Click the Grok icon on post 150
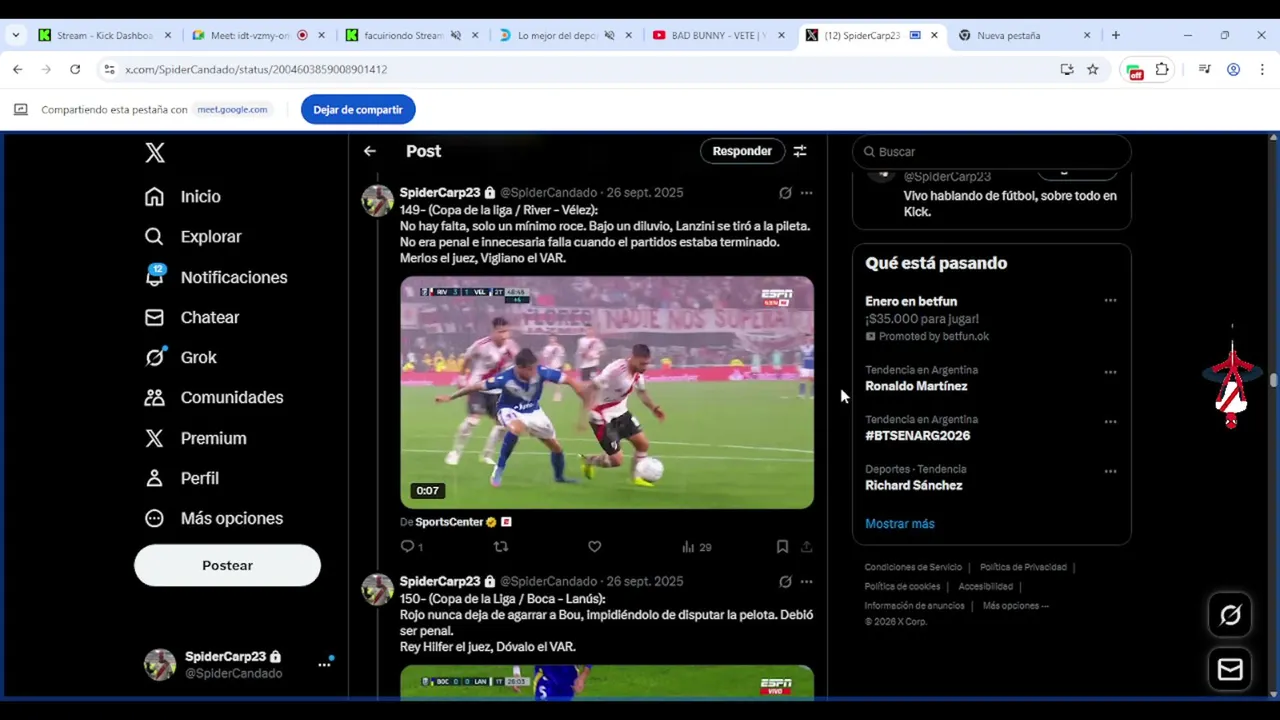1280x720 pixels. (x=785, y=582)
